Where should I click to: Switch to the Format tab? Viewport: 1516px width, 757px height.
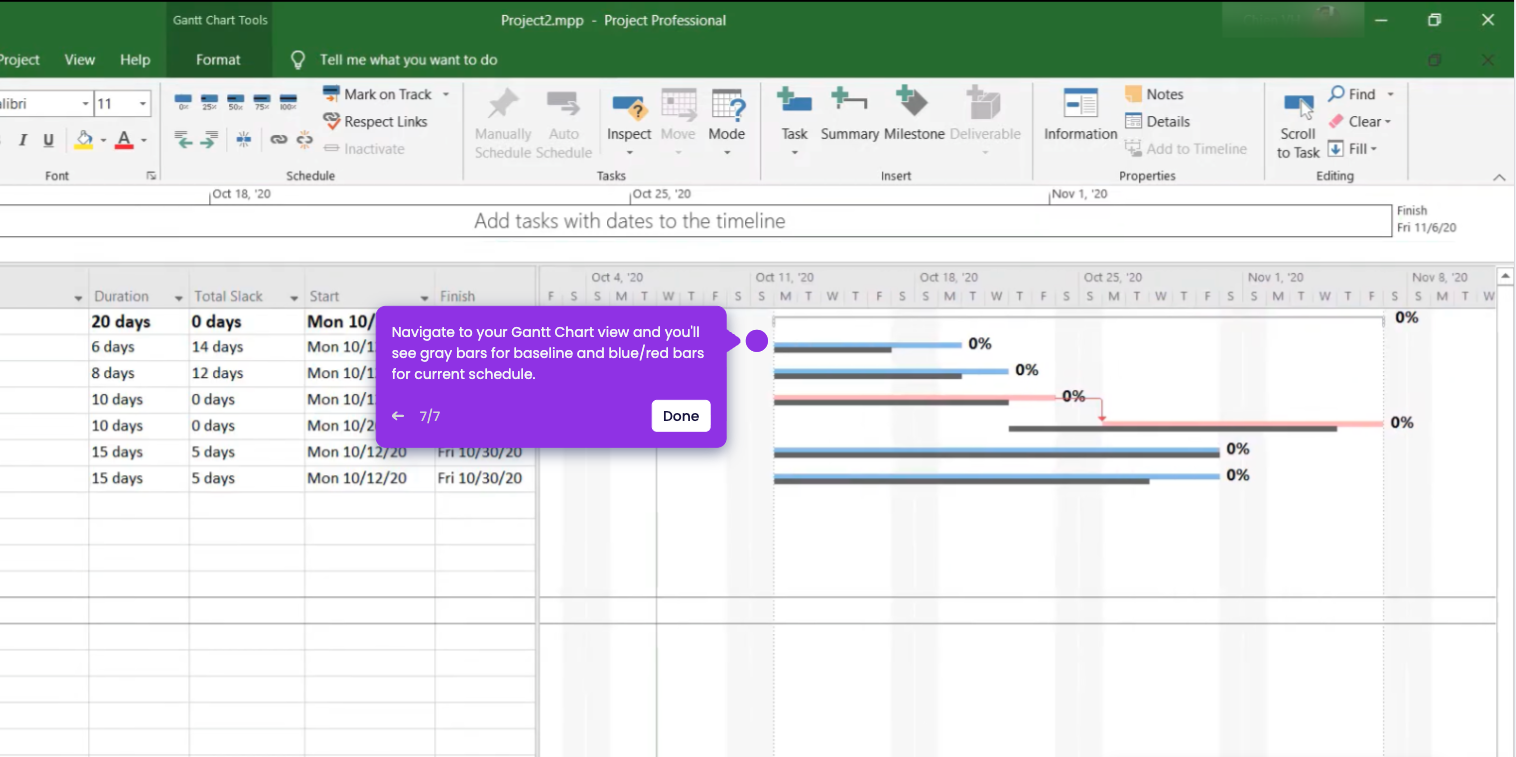click(x=218, y=59)
